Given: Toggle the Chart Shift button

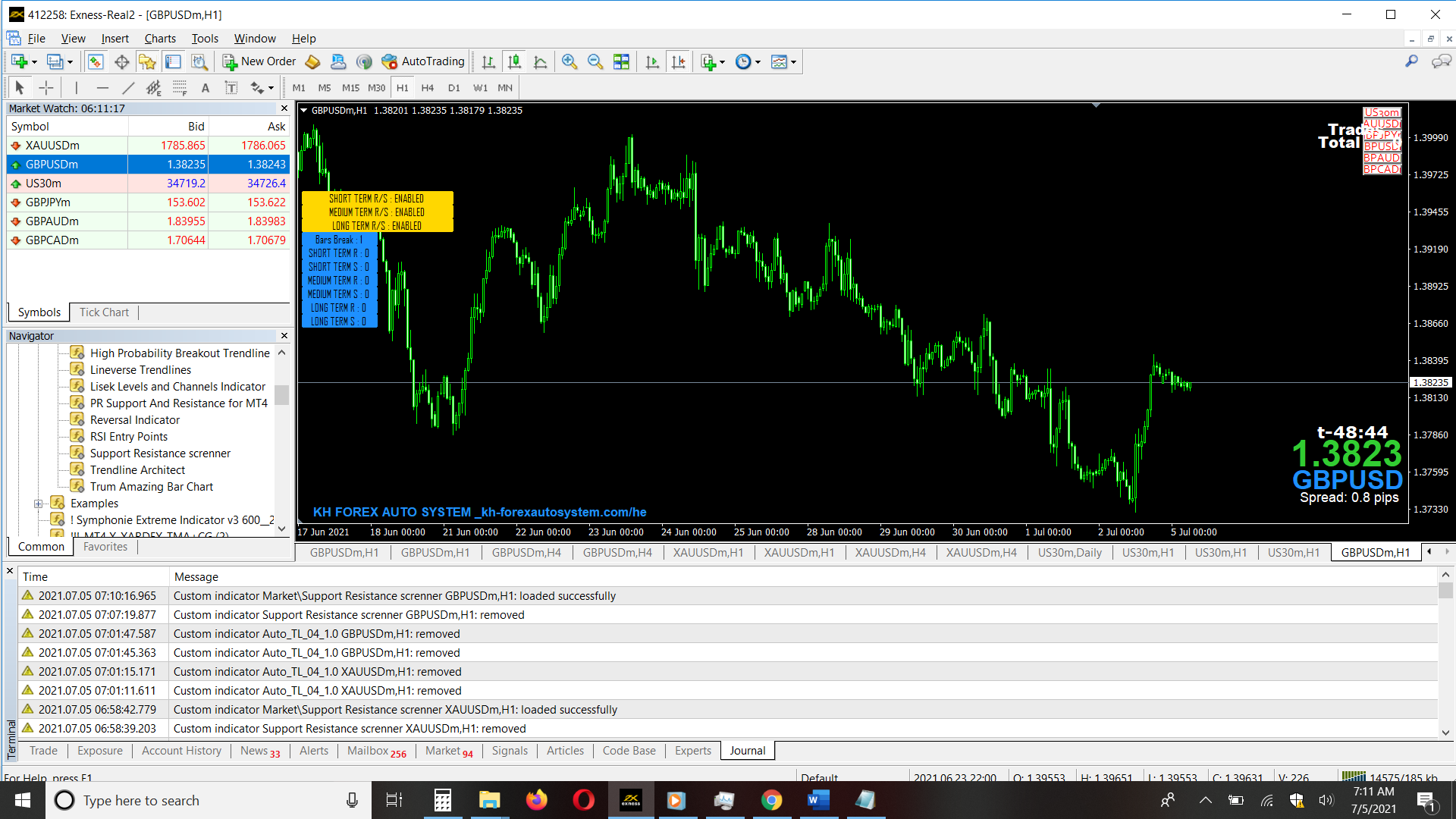Looking at the screenshot, I should tap(678, 62).
